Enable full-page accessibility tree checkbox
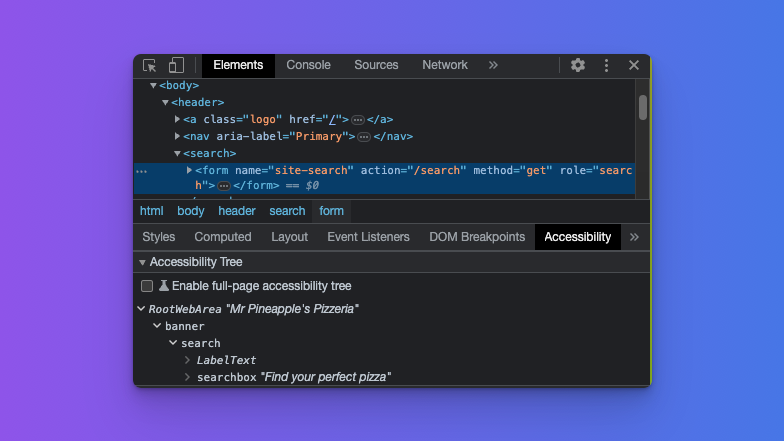 point(147,286)
